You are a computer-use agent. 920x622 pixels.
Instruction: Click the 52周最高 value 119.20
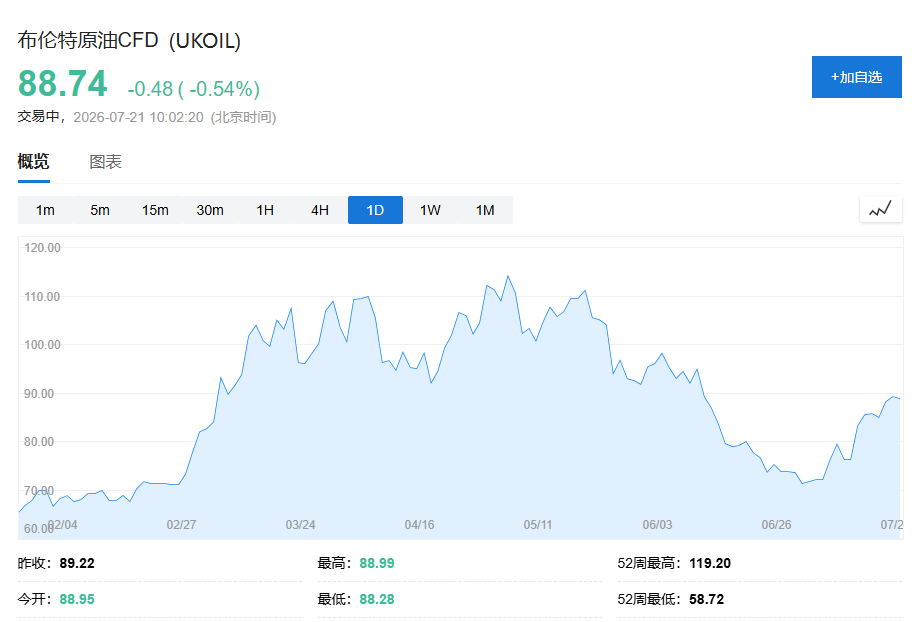[x=710, y=563]
